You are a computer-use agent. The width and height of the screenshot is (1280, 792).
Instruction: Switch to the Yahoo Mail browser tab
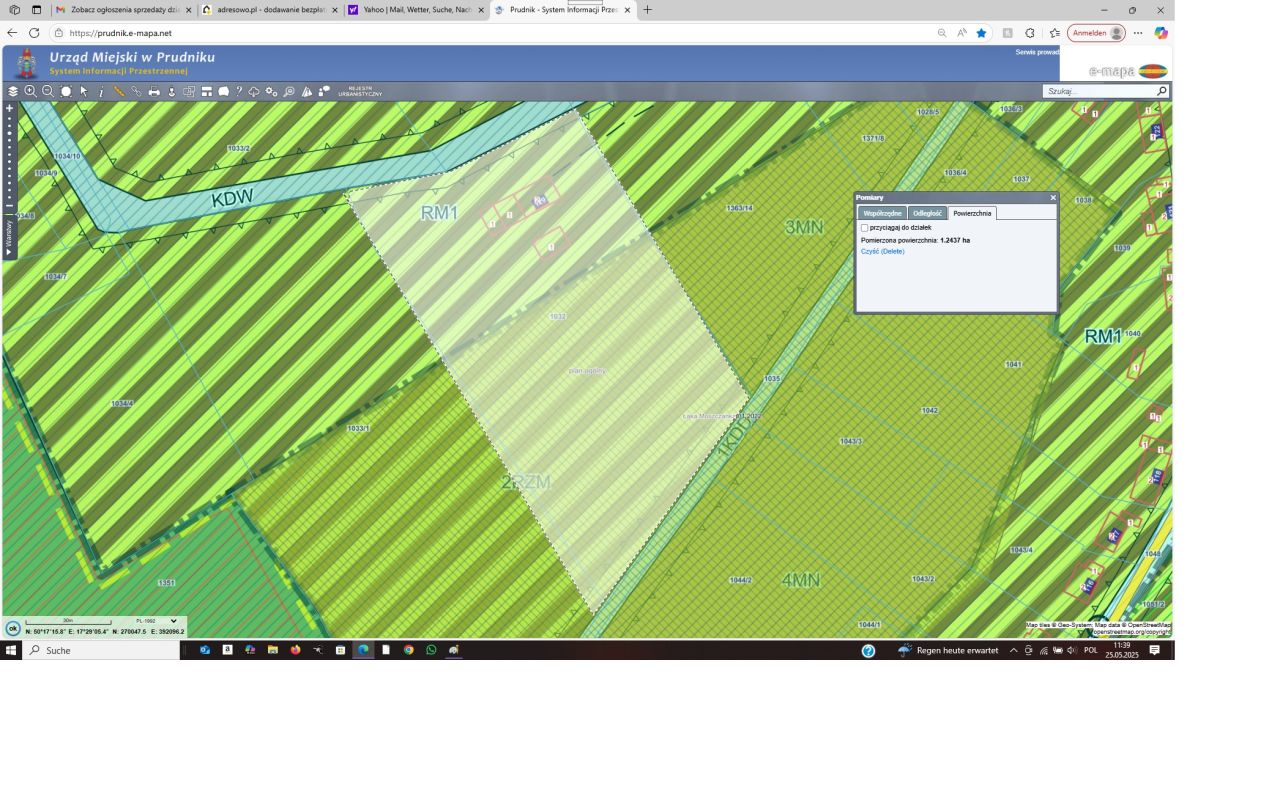click(x=417, y=10)
